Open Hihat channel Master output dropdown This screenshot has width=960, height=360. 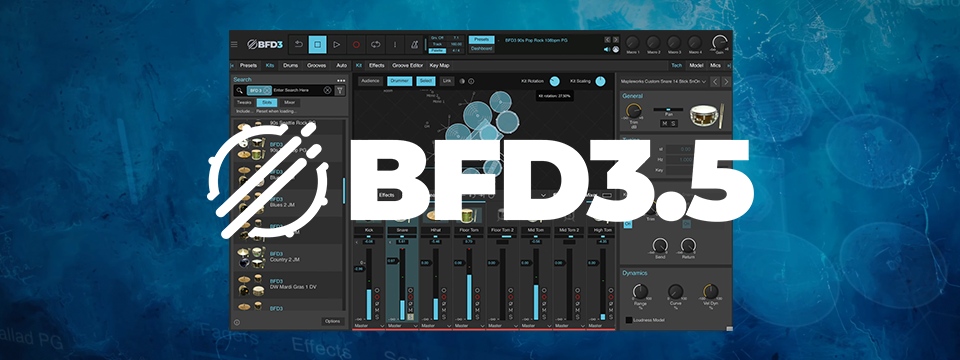(x=436, y=326)
